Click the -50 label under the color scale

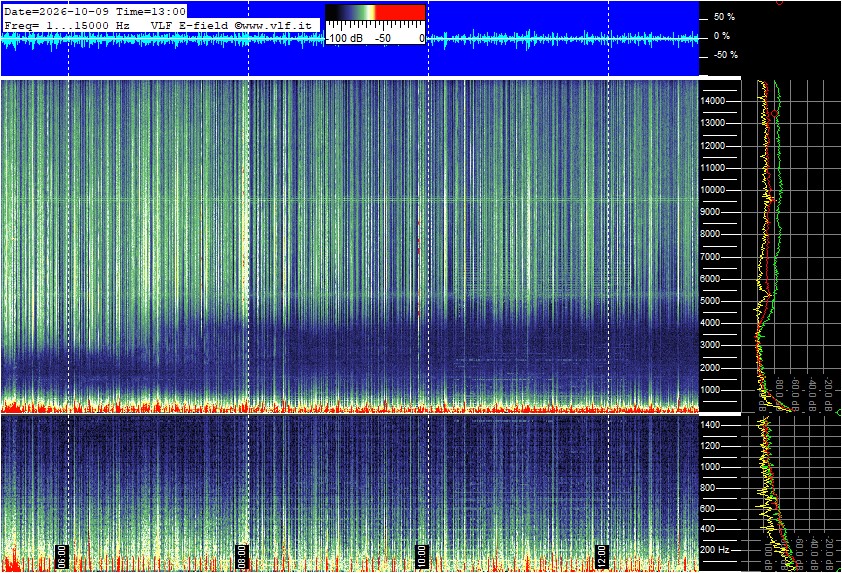[x=382, y=39]
